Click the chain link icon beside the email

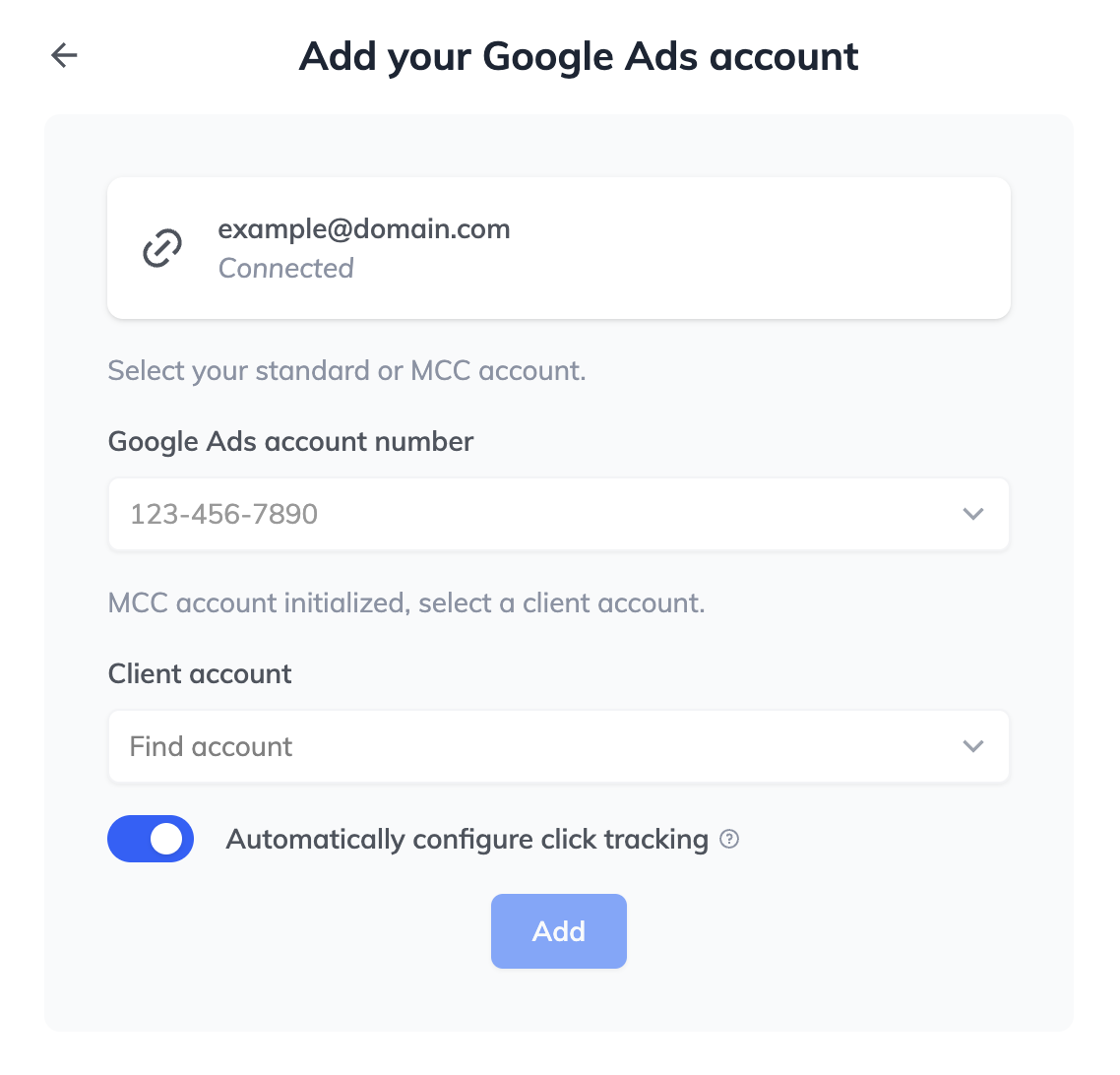pyautogui.click(x=162, y=248)
